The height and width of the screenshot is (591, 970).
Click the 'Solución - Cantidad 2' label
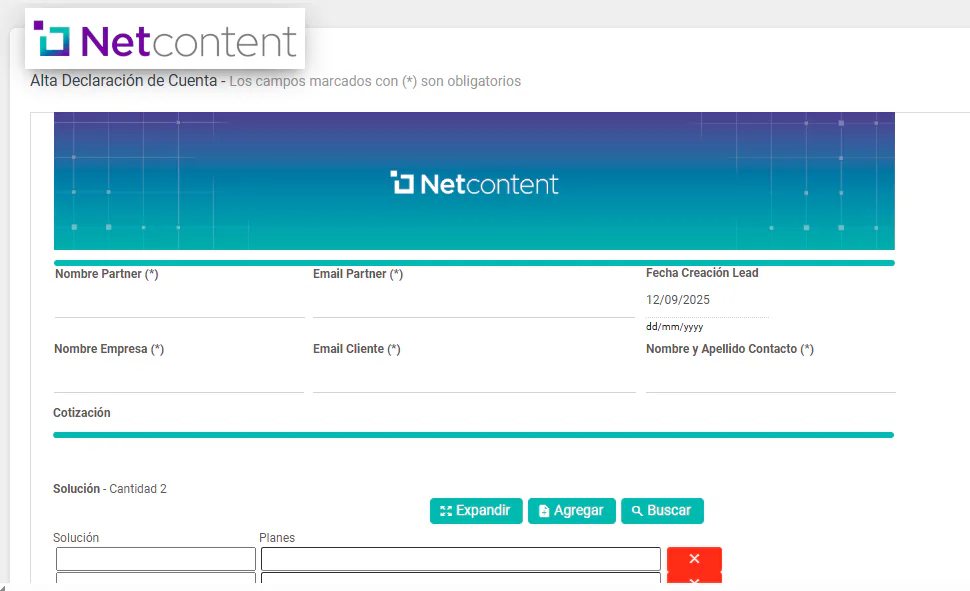coord(109,489)
